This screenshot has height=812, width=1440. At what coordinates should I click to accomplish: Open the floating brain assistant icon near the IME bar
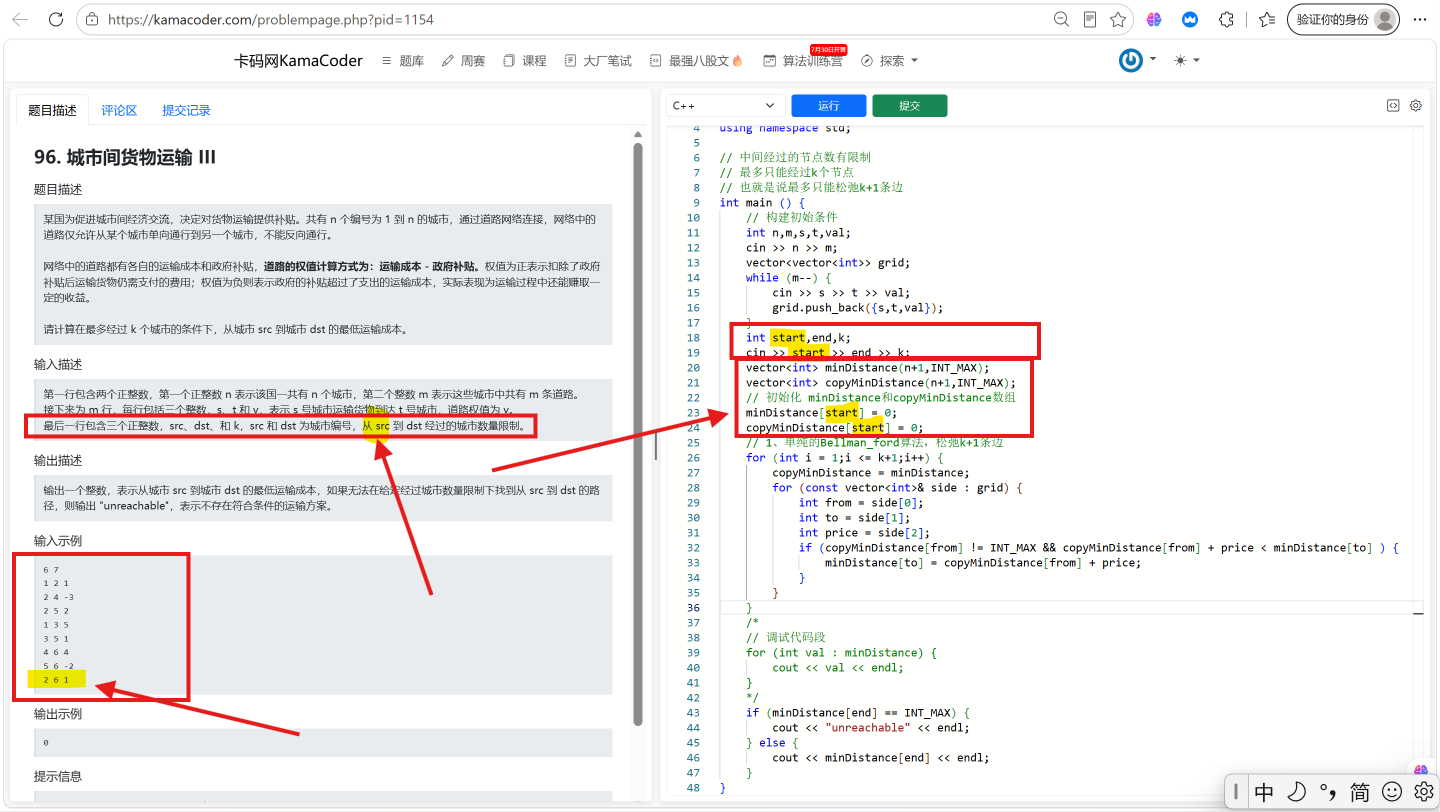[1423, 769]
